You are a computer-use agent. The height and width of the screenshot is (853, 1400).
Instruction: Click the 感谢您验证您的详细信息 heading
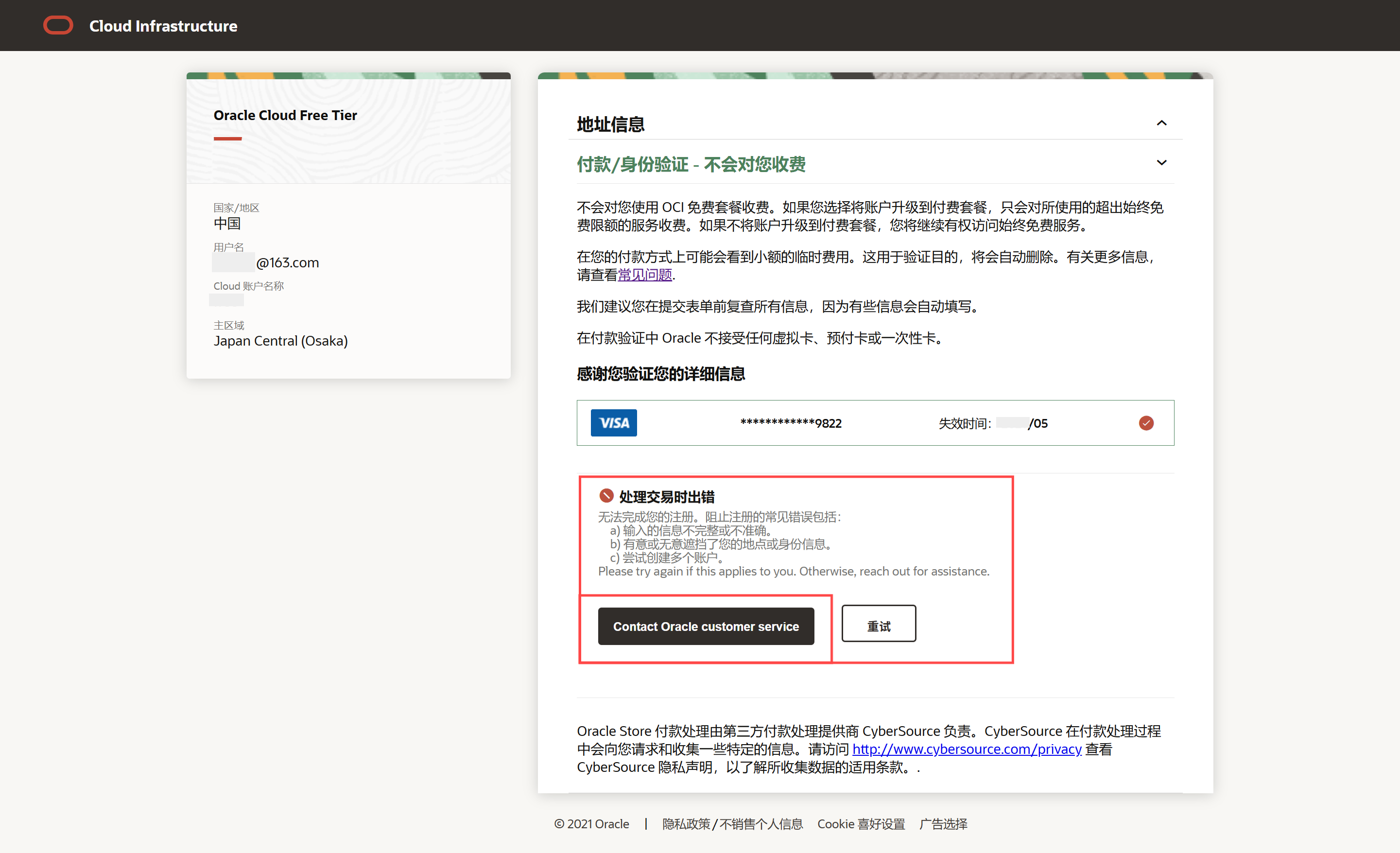tap(661, 374)
